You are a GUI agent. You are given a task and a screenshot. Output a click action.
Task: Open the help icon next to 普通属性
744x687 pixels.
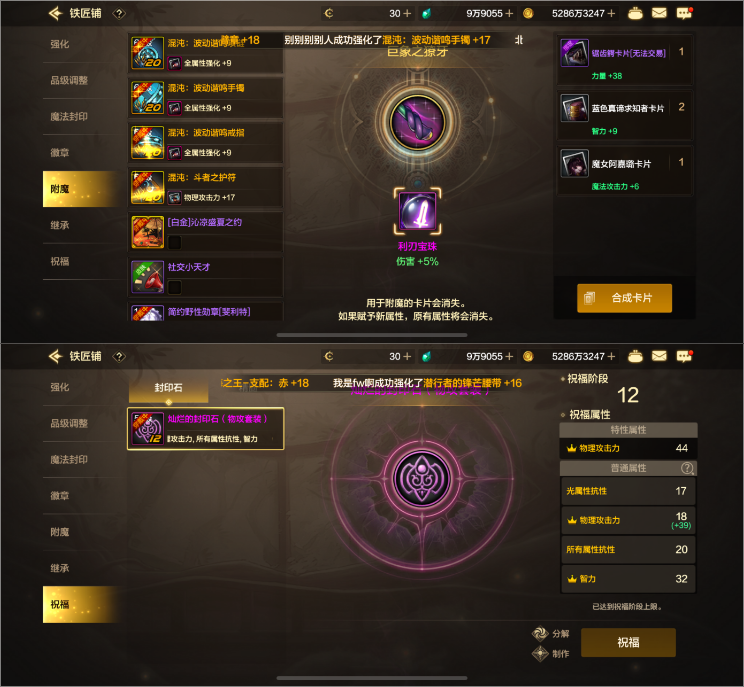click(687, 468)
